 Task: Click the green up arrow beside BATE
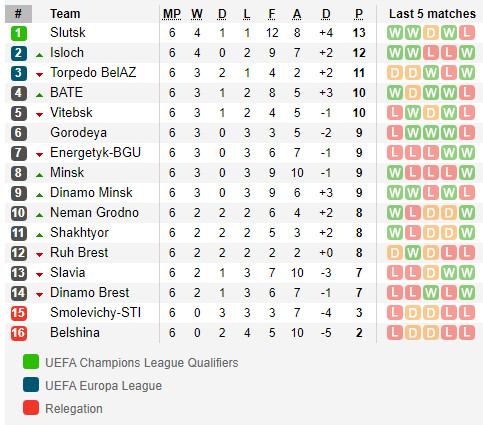39,95
